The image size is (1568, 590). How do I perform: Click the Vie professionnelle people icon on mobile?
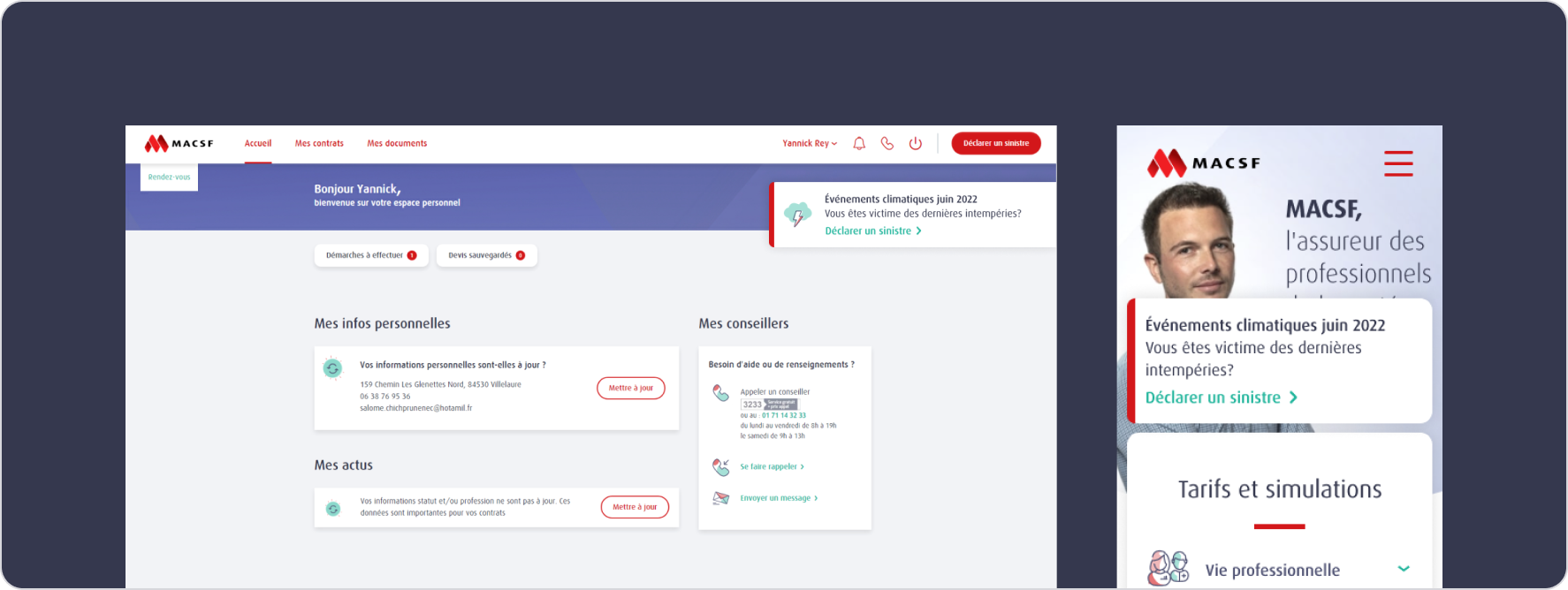1168,568
